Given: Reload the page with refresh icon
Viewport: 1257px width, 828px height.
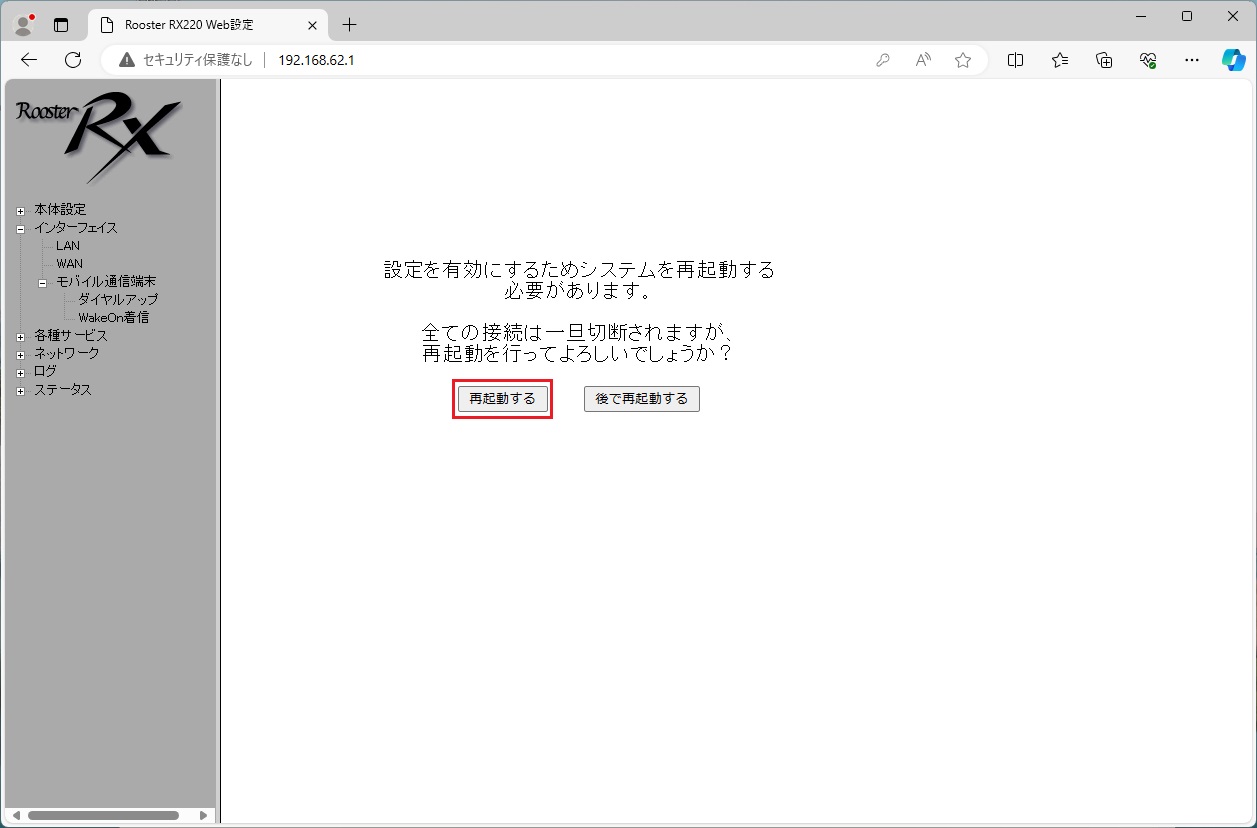Looking at the screenshot, I should [x=73, y=60].
